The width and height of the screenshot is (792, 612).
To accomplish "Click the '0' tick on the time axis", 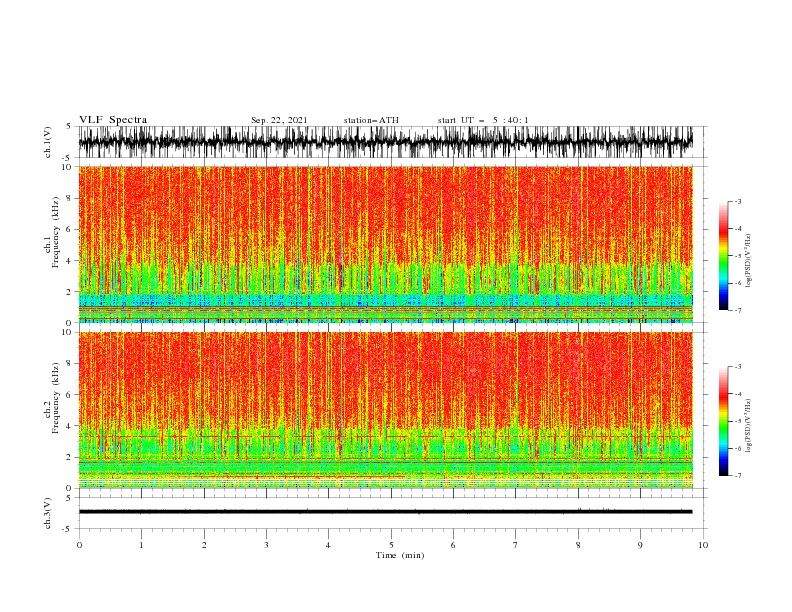I will 79,545.
